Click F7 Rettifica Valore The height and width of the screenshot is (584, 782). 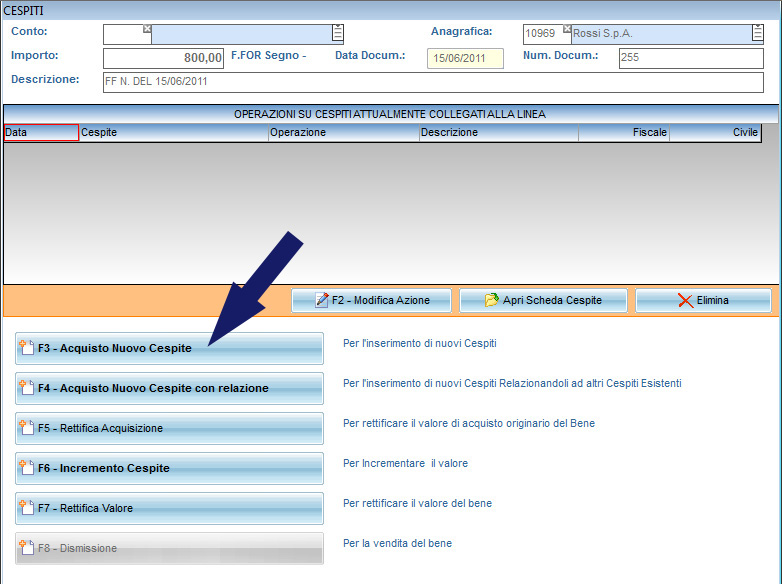[x=169, y=508]
